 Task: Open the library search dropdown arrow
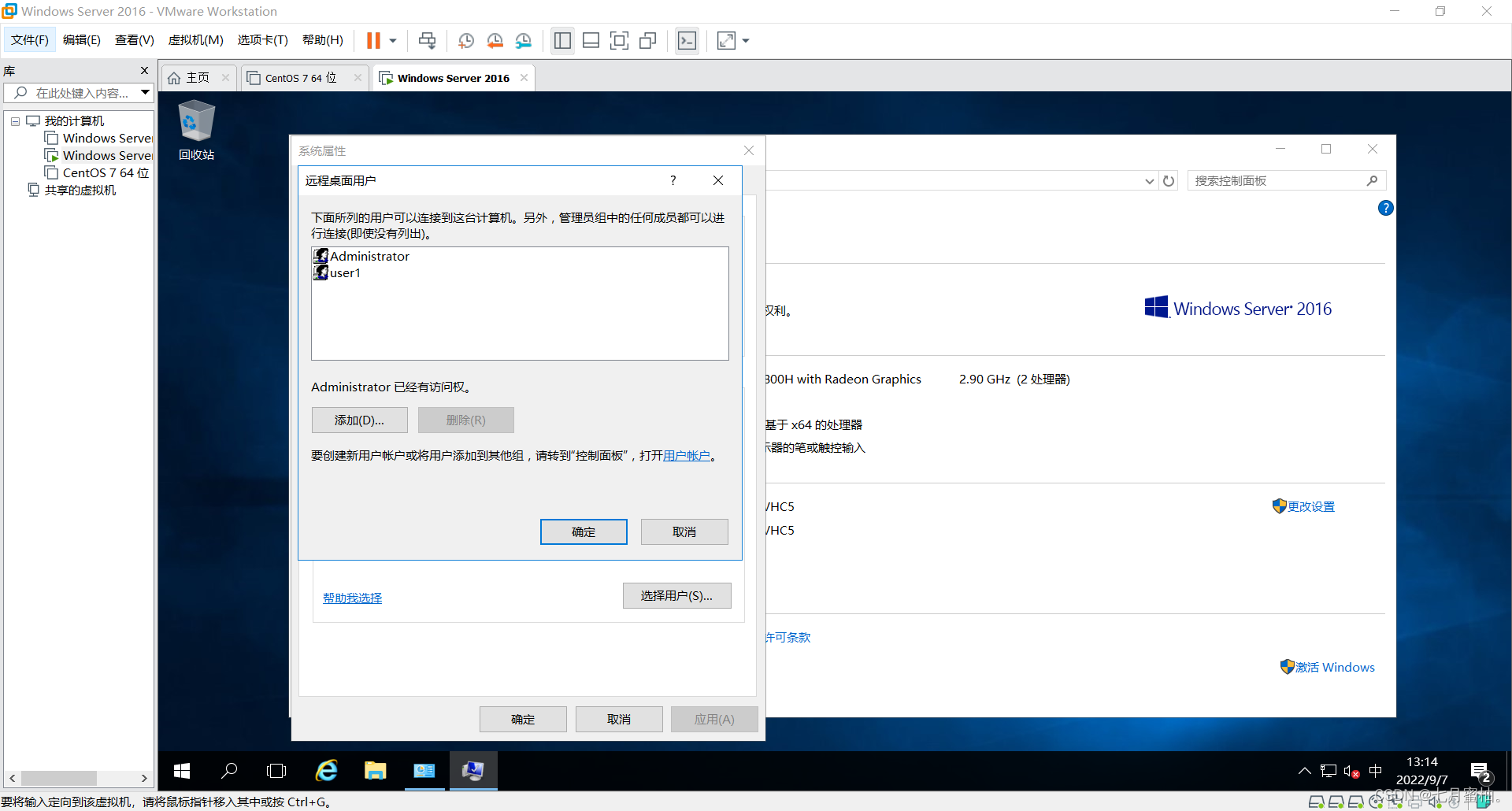pos(146,93)
